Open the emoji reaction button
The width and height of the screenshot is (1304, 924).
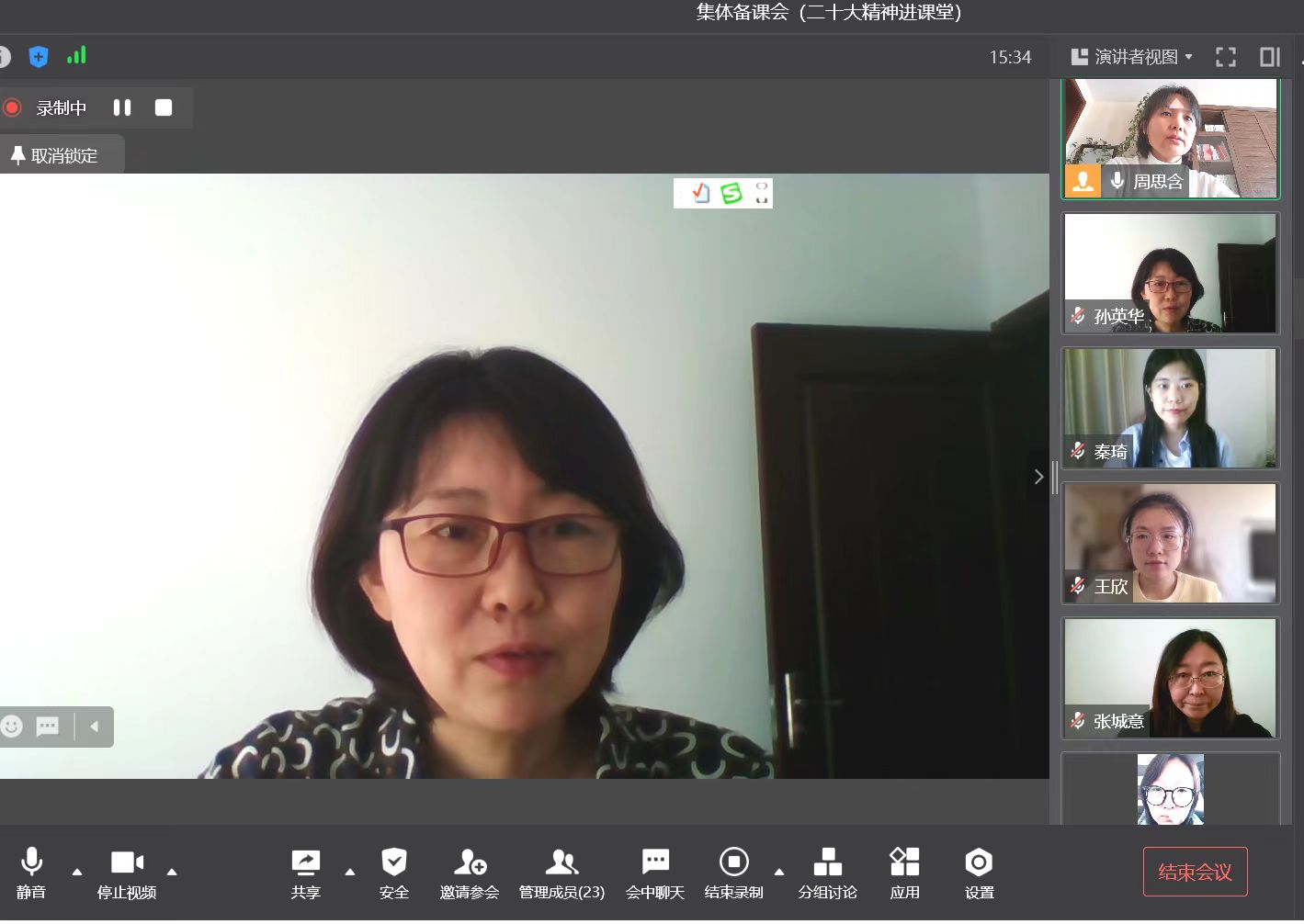(x=12, y=727)
